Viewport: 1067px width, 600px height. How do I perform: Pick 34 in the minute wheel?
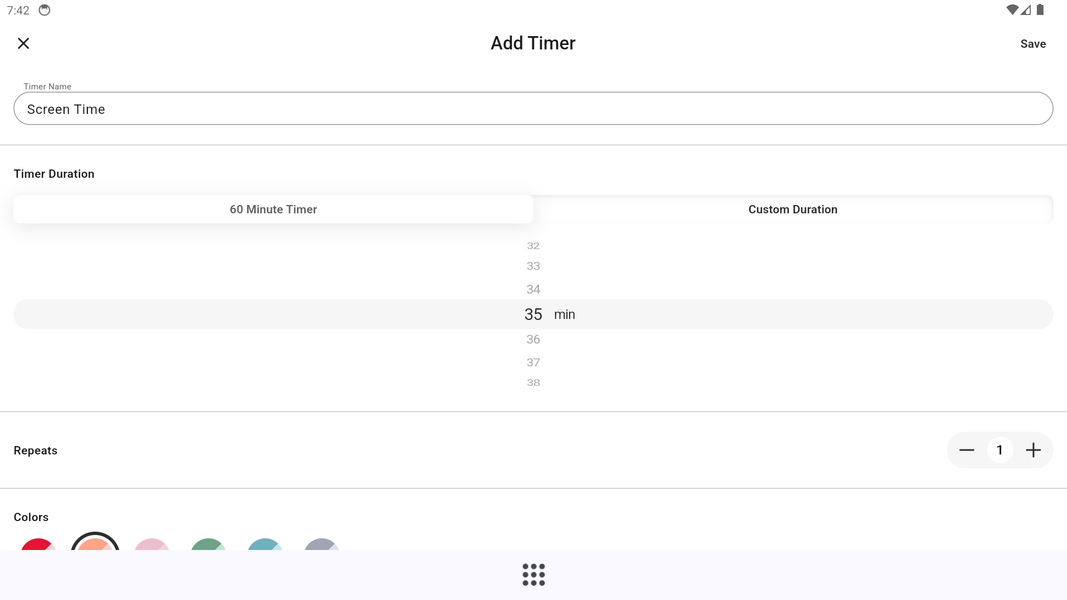pyautogui.click(x=533, y=289)
